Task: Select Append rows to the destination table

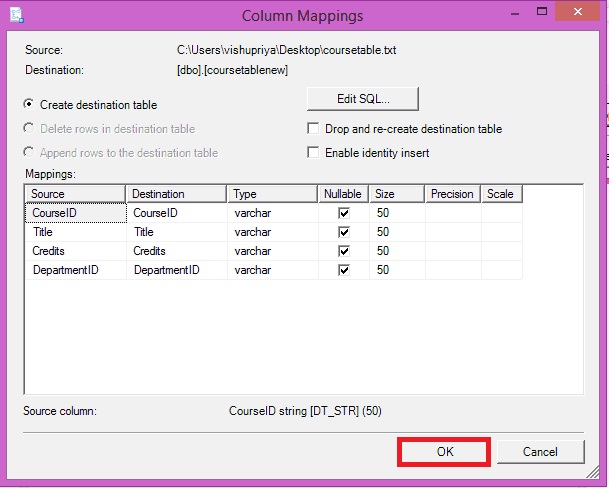Action: click(28, 152)
